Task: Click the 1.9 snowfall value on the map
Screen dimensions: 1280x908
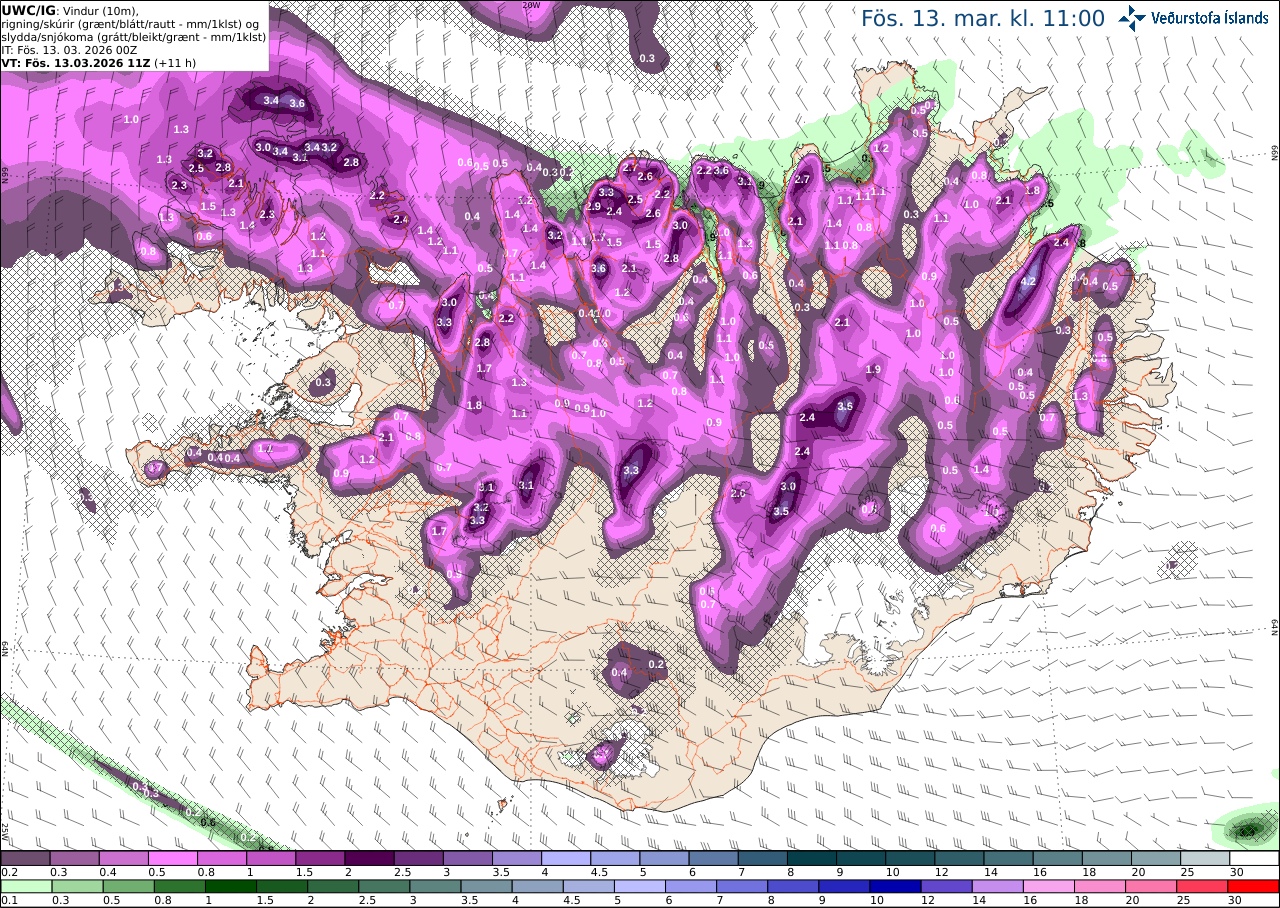Action: tap(873, 369)
